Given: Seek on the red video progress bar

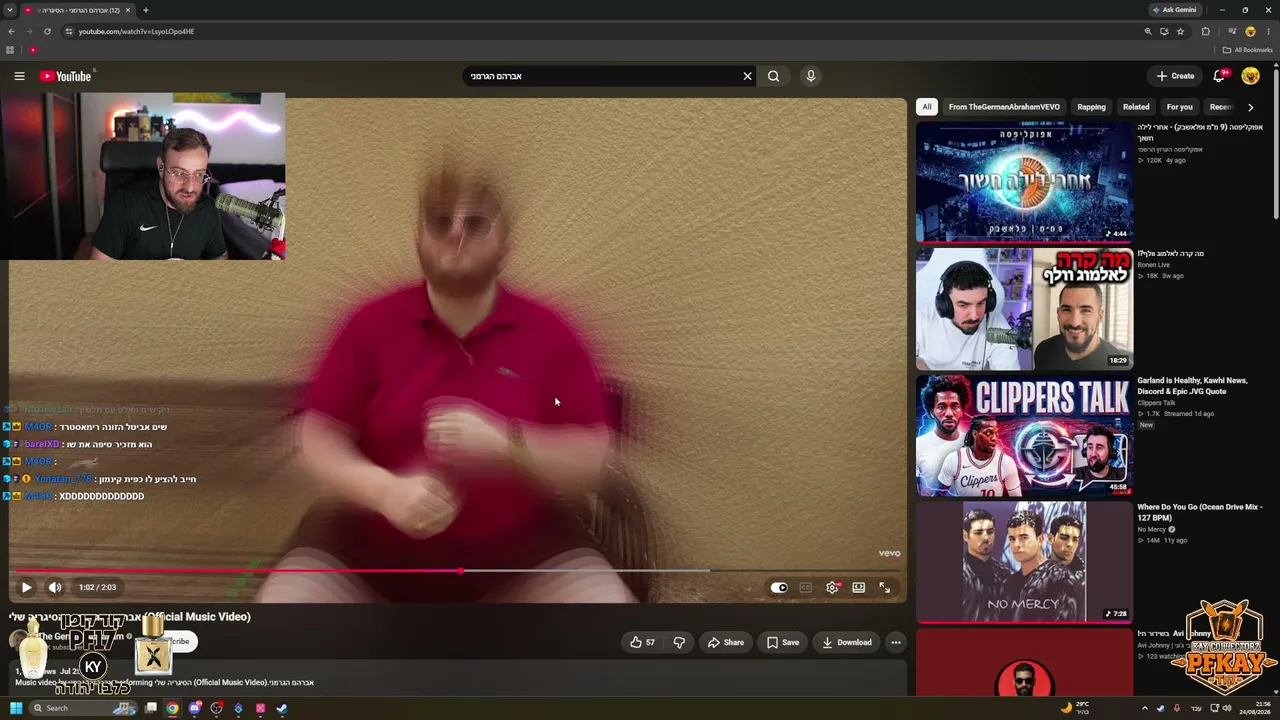Looking at the screenshot, I should [x=457, y=571].
